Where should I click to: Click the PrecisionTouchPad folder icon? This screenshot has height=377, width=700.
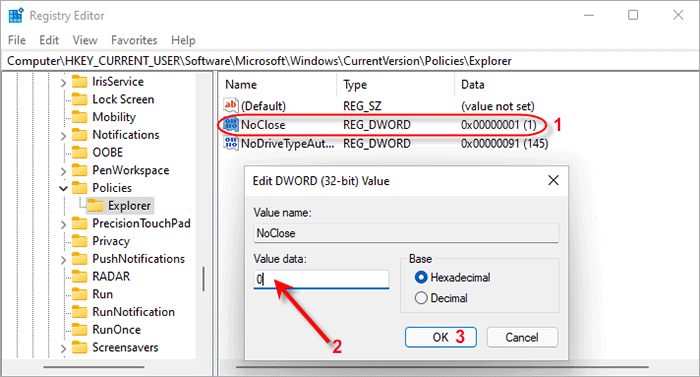point(79,223)
